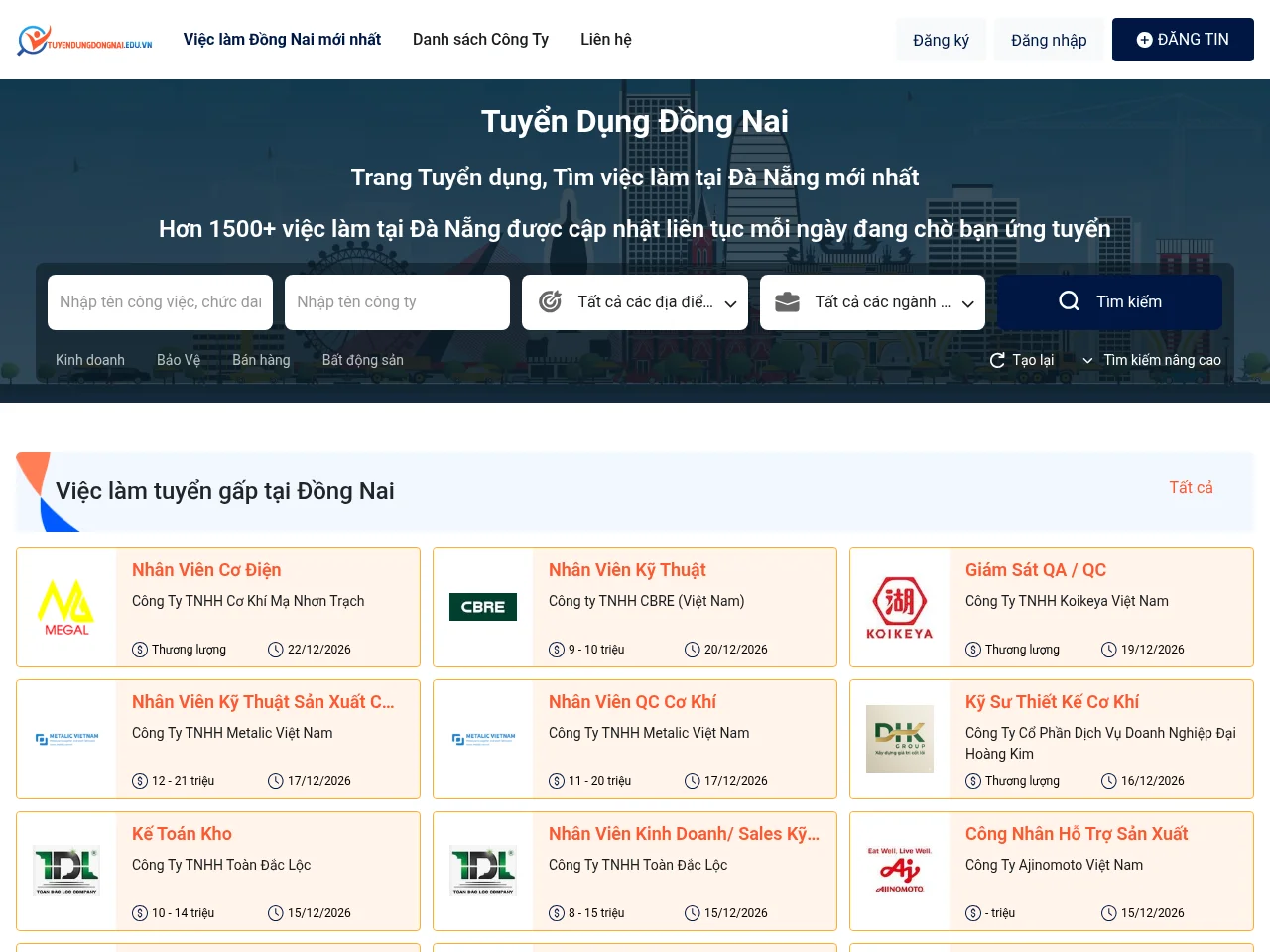Expand Tìm kiếm nâng cao options
Viewport: 1270px width, 952px height.
tap(1151, 360)
